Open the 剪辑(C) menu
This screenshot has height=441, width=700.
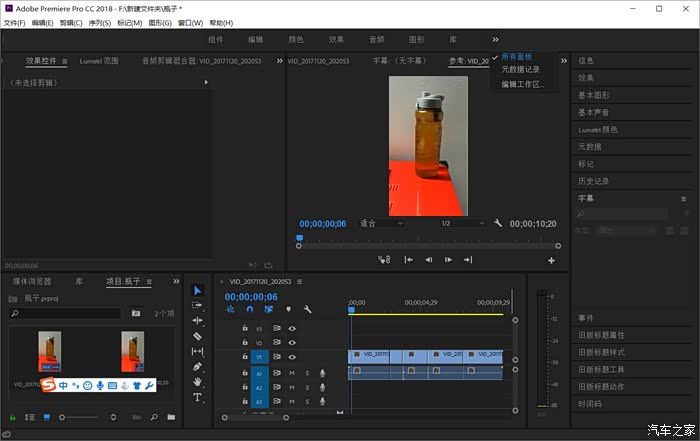pyautogui.click(x=72, y=22)
